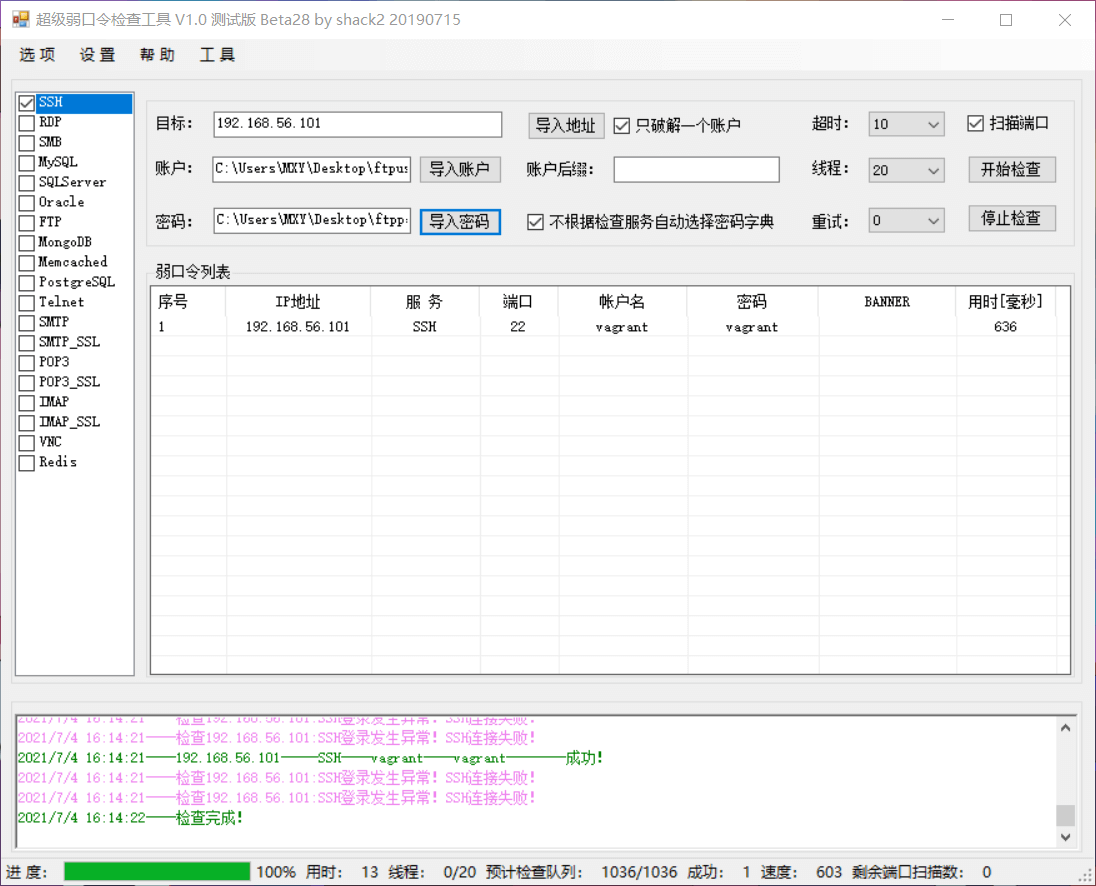Open the 超时 timeout dropdown
The height and width of the screenshot is (886, 1096).
click(907, 124)
